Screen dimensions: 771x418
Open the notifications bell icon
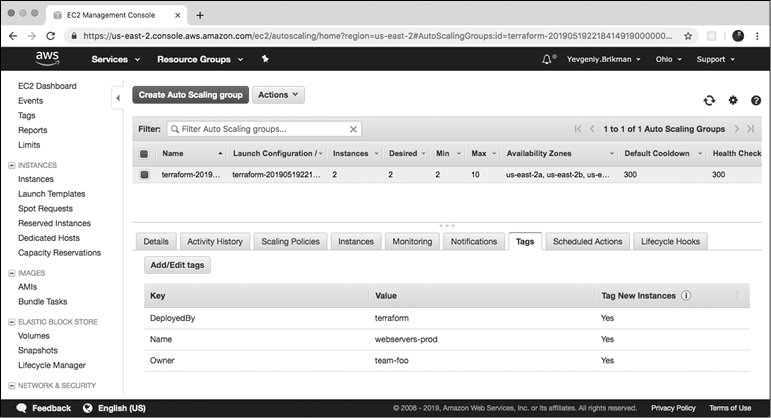tap(547, 59)
